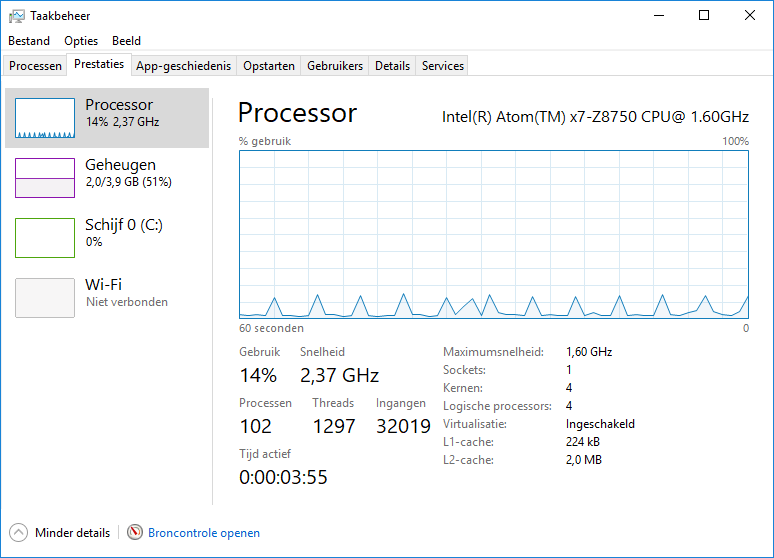Viewport: 774px width, 558px height.
Task: Switch to the Processen tab
Action: point(35,66)
